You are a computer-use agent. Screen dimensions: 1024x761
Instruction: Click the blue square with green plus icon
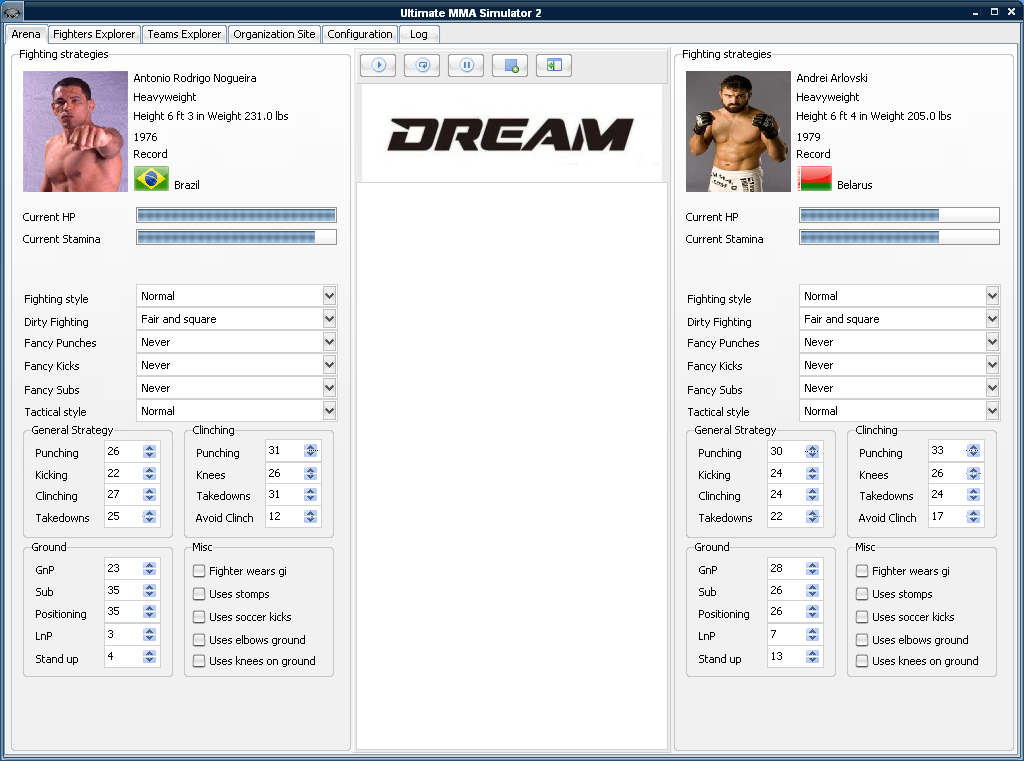click(510, 65)
